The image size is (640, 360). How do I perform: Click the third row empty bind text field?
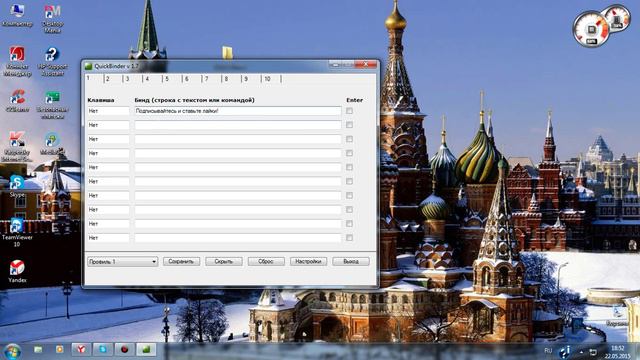pyautogui.click(x=238, y=139)
